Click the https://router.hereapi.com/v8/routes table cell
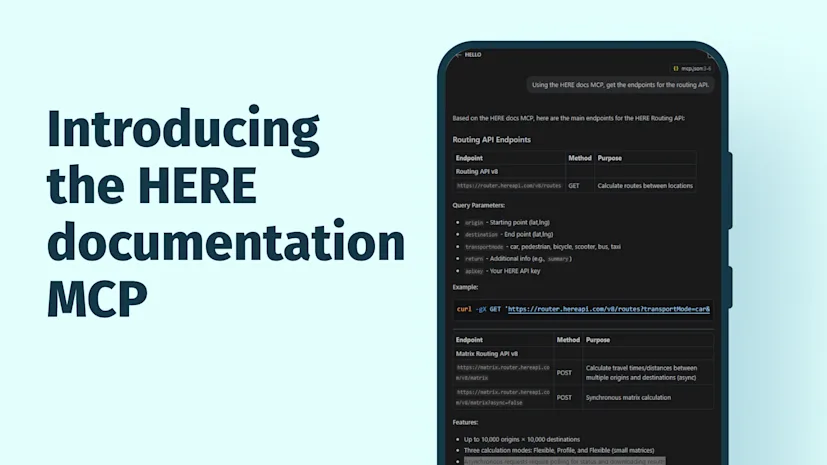The width and height of the screenshot is (827, 465). point(509,186)
